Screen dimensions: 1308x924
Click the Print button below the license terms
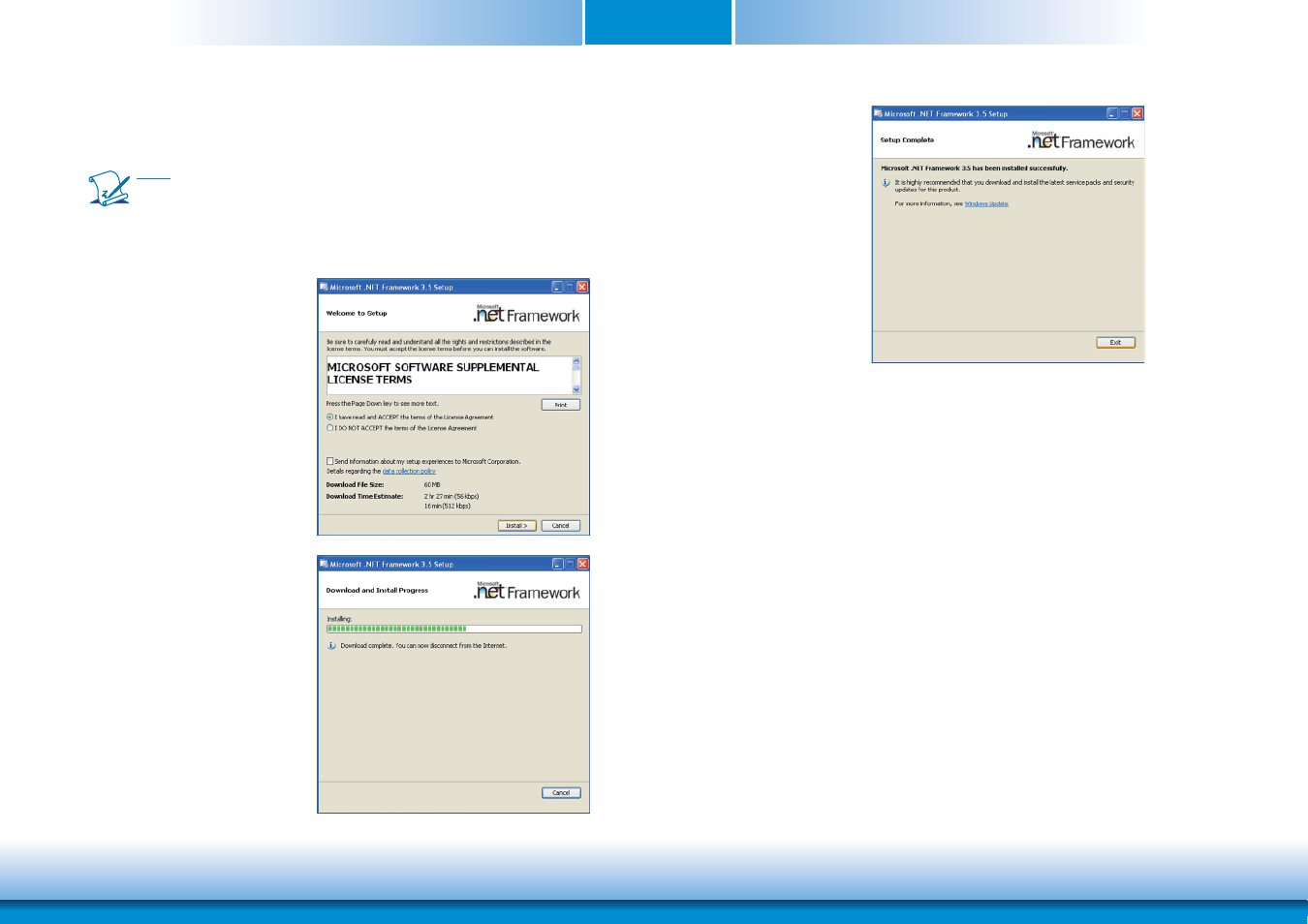(x=561, y=405)
